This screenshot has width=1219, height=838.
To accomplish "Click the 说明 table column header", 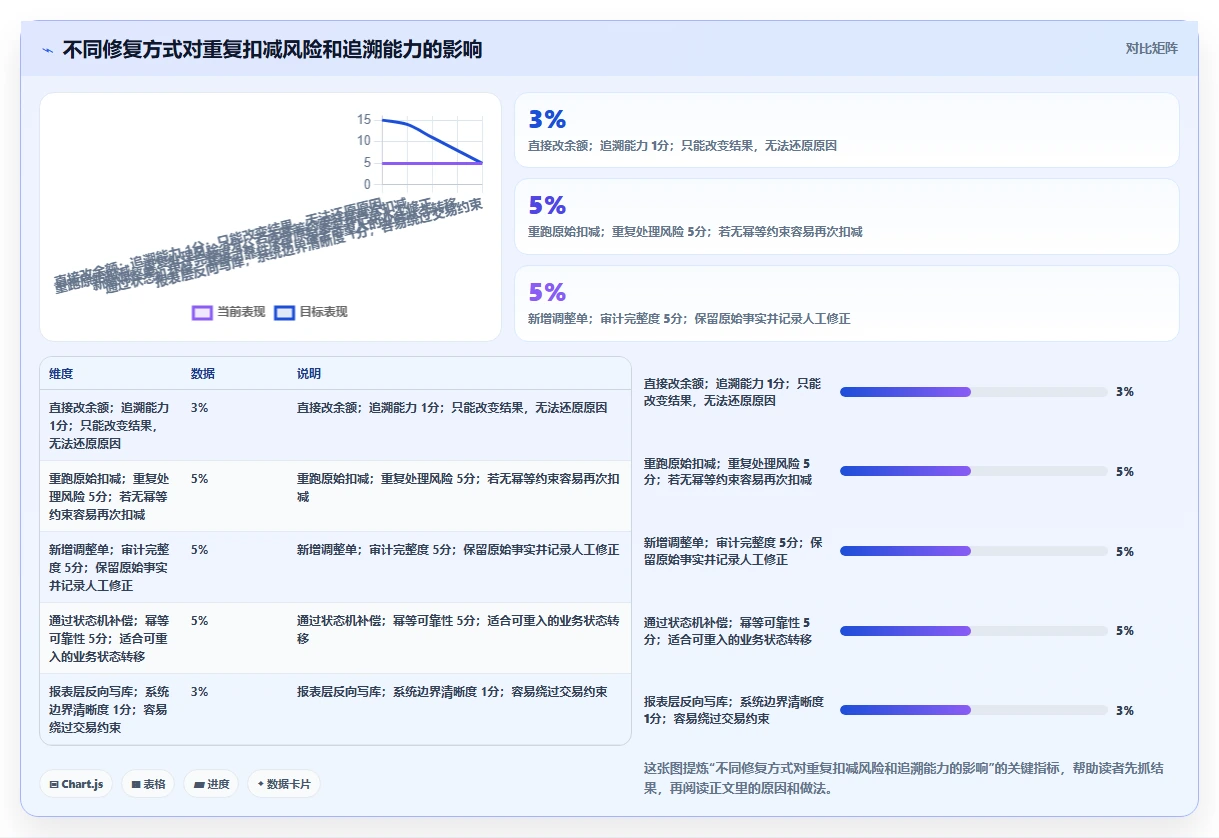I will tap(309, 373).
